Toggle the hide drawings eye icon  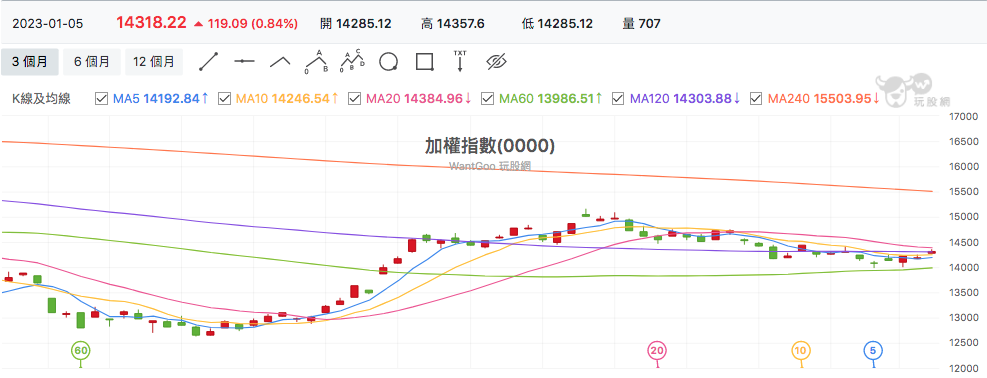point(497,62)
